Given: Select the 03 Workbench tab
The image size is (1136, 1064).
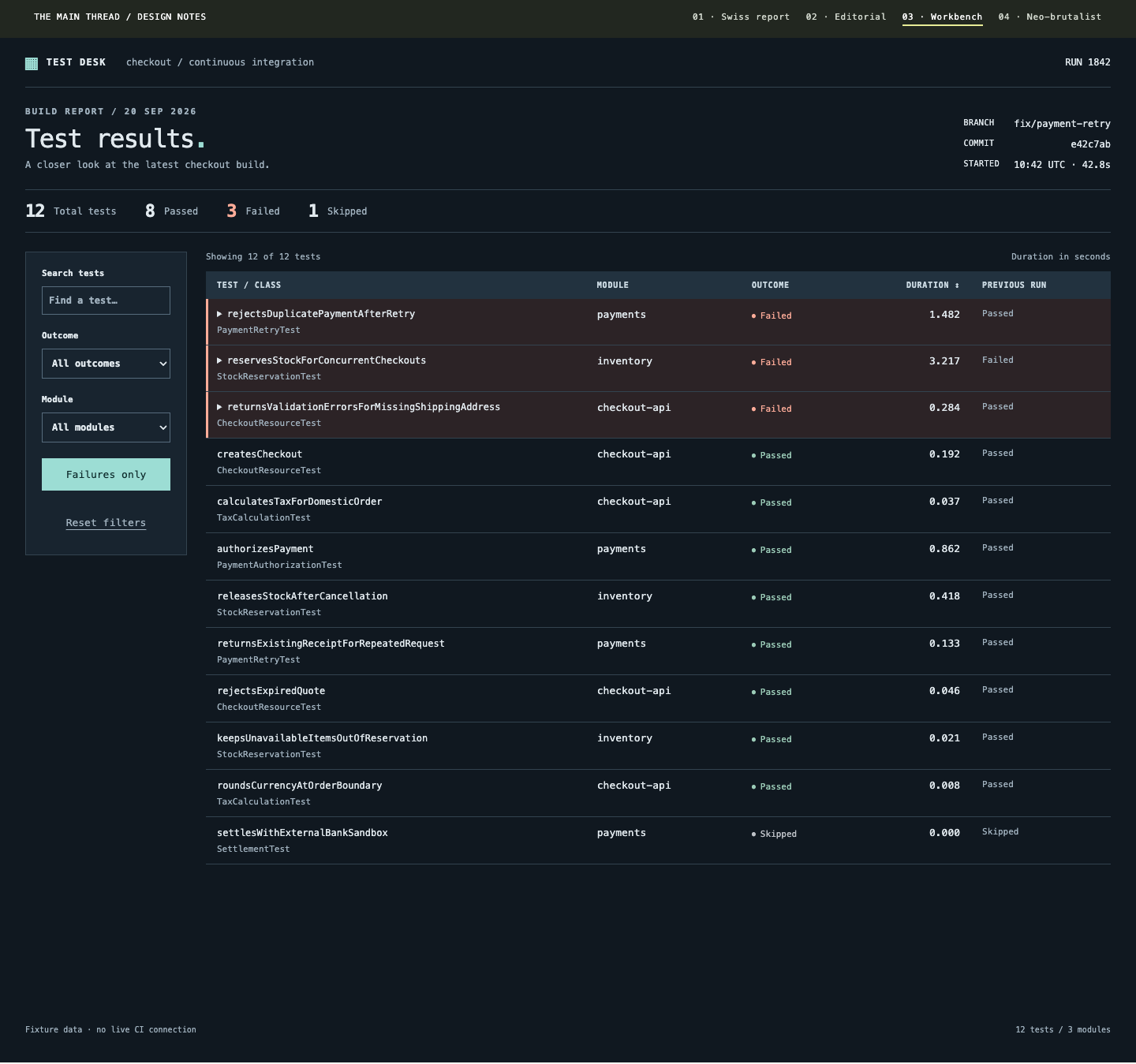Looking at the screenshot, I should 942,17.
